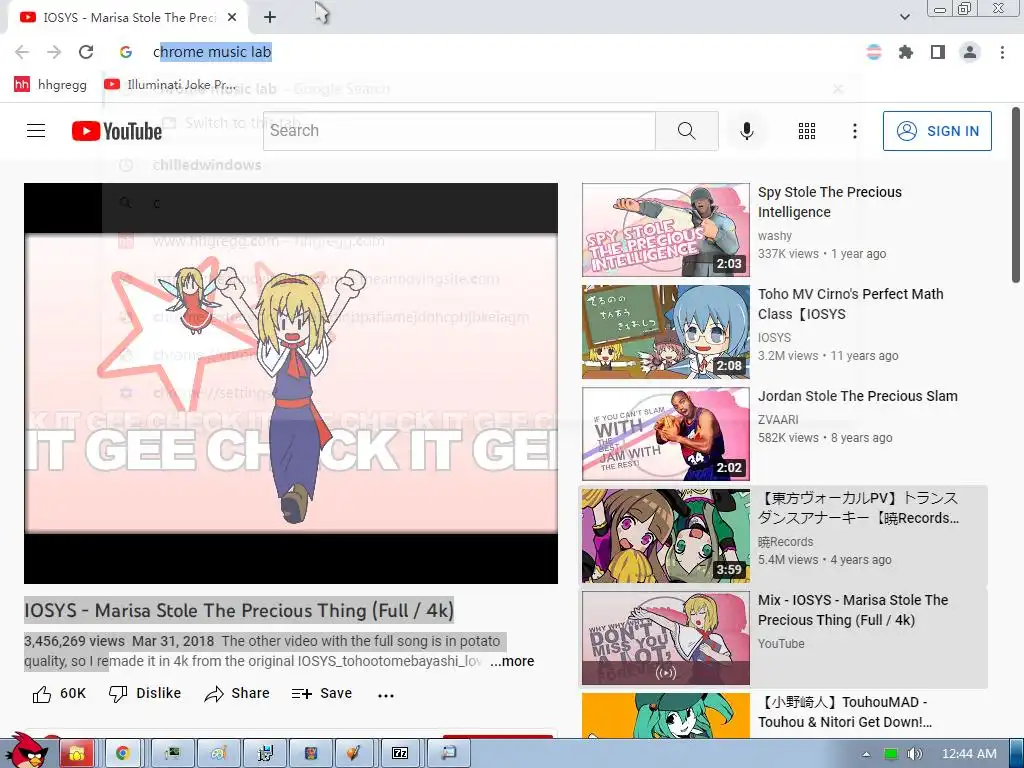Click the 3,456,269 views text
Screen dimensions: 1024x768
tap(74, 641)
